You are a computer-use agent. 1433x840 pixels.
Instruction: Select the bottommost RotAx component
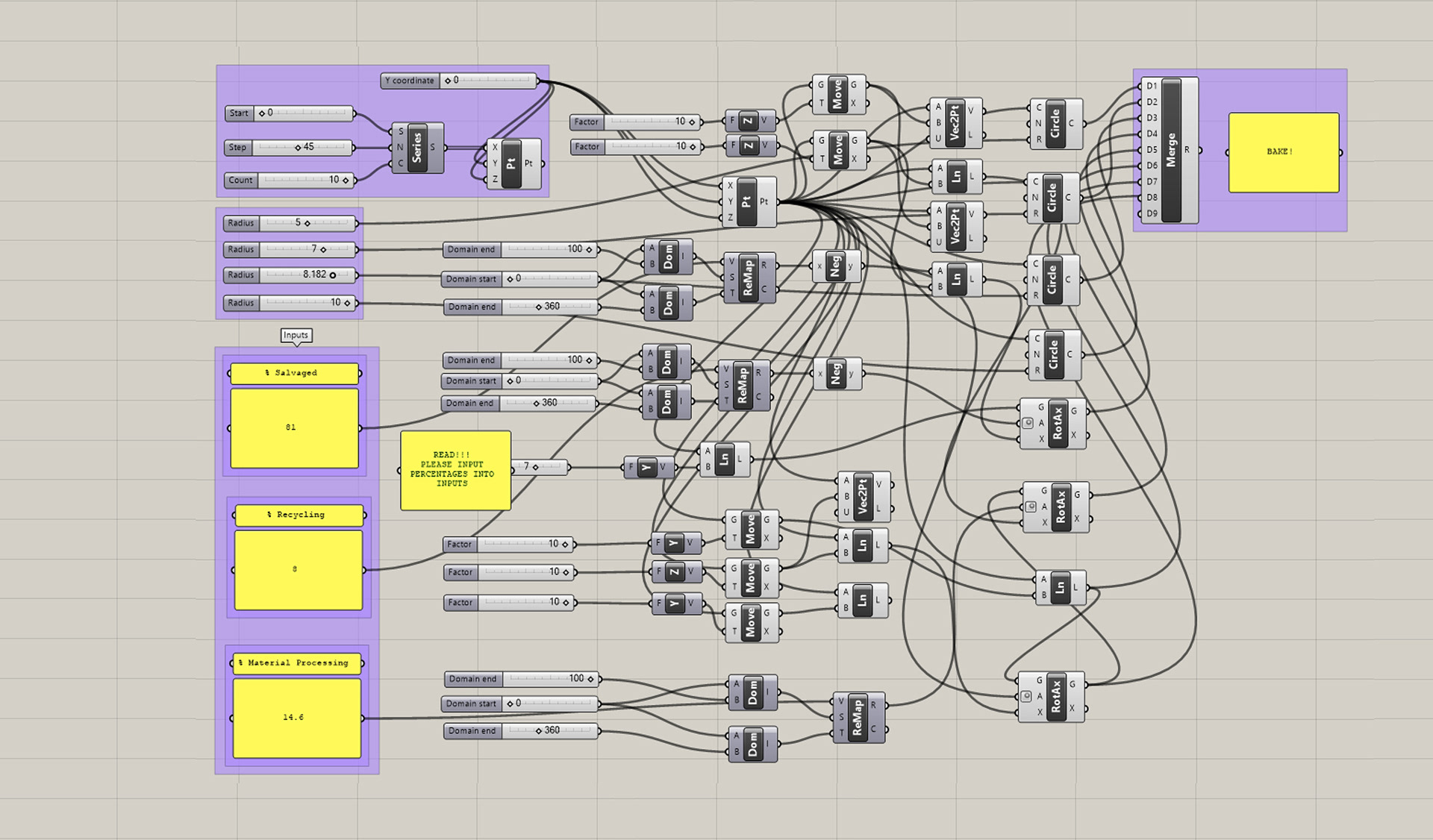click(1055, 697)
